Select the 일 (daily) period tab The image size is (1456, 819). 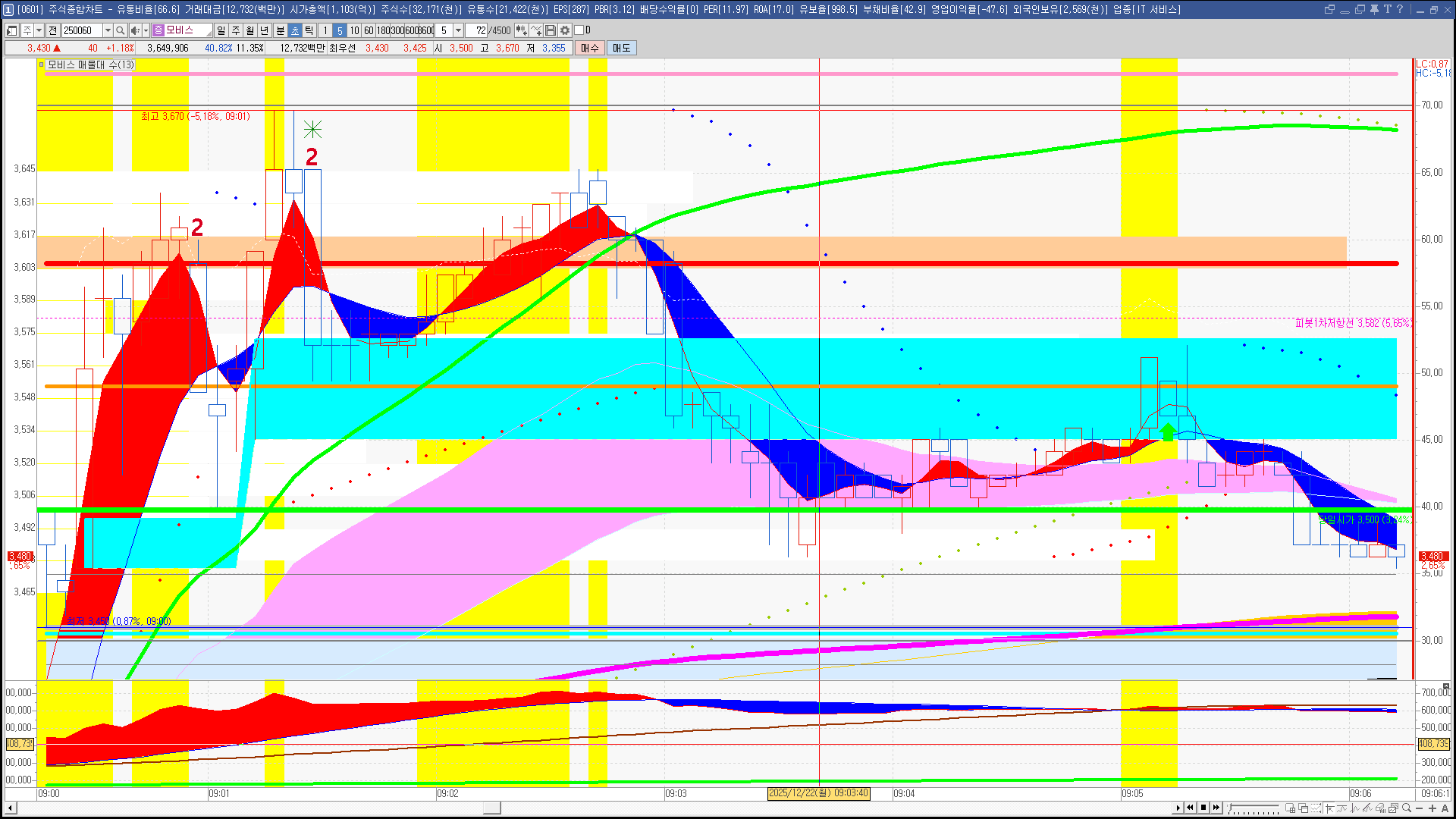(x=221, y=30)
